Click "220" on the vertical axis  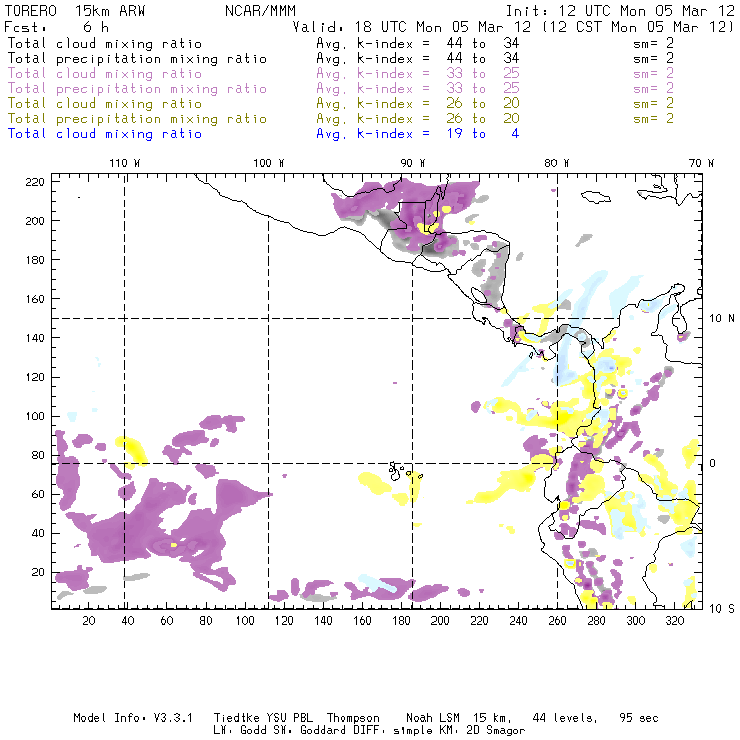35,182
